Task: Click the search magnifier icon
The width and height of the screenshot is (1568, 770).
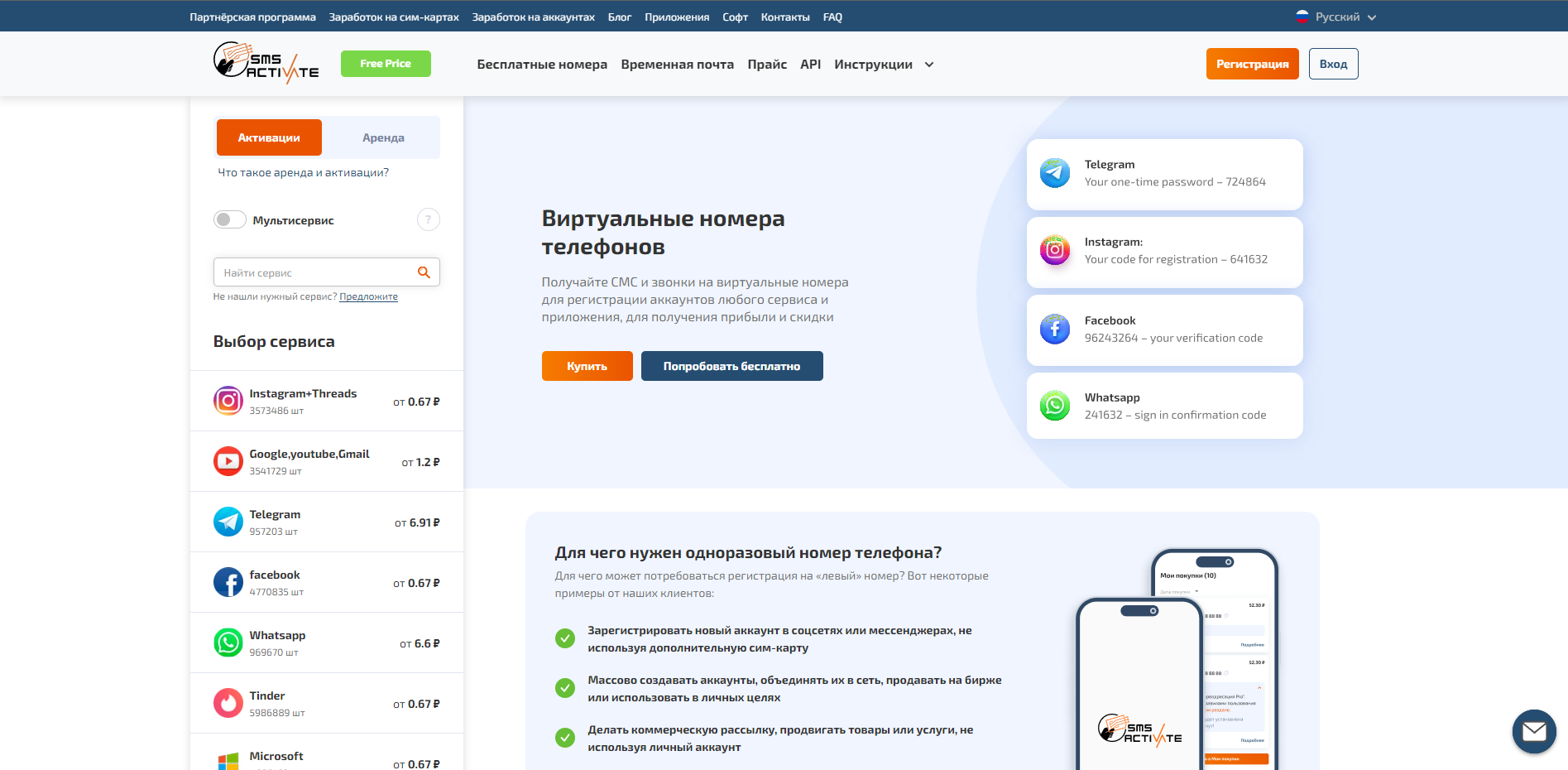Action: 424,272
